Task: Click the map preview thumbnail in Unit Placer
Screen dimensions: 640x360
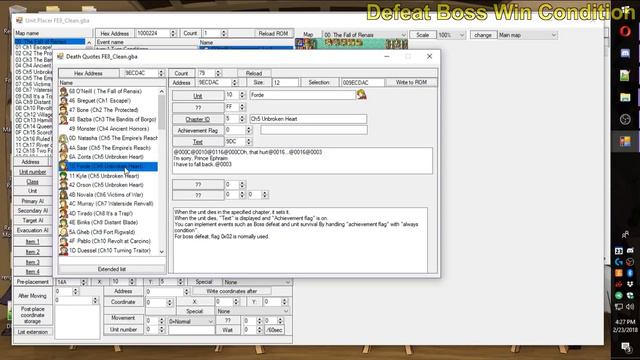Action: pos(351,43)
